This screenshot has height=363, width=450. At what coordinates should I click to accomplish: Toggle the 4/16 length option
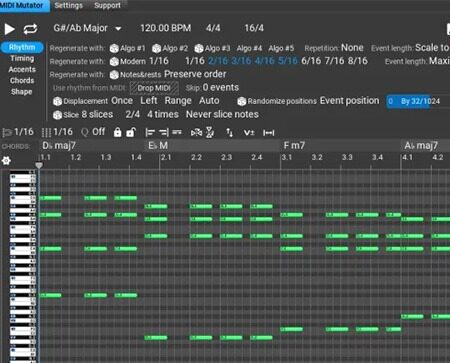click(x=264, y=61)
